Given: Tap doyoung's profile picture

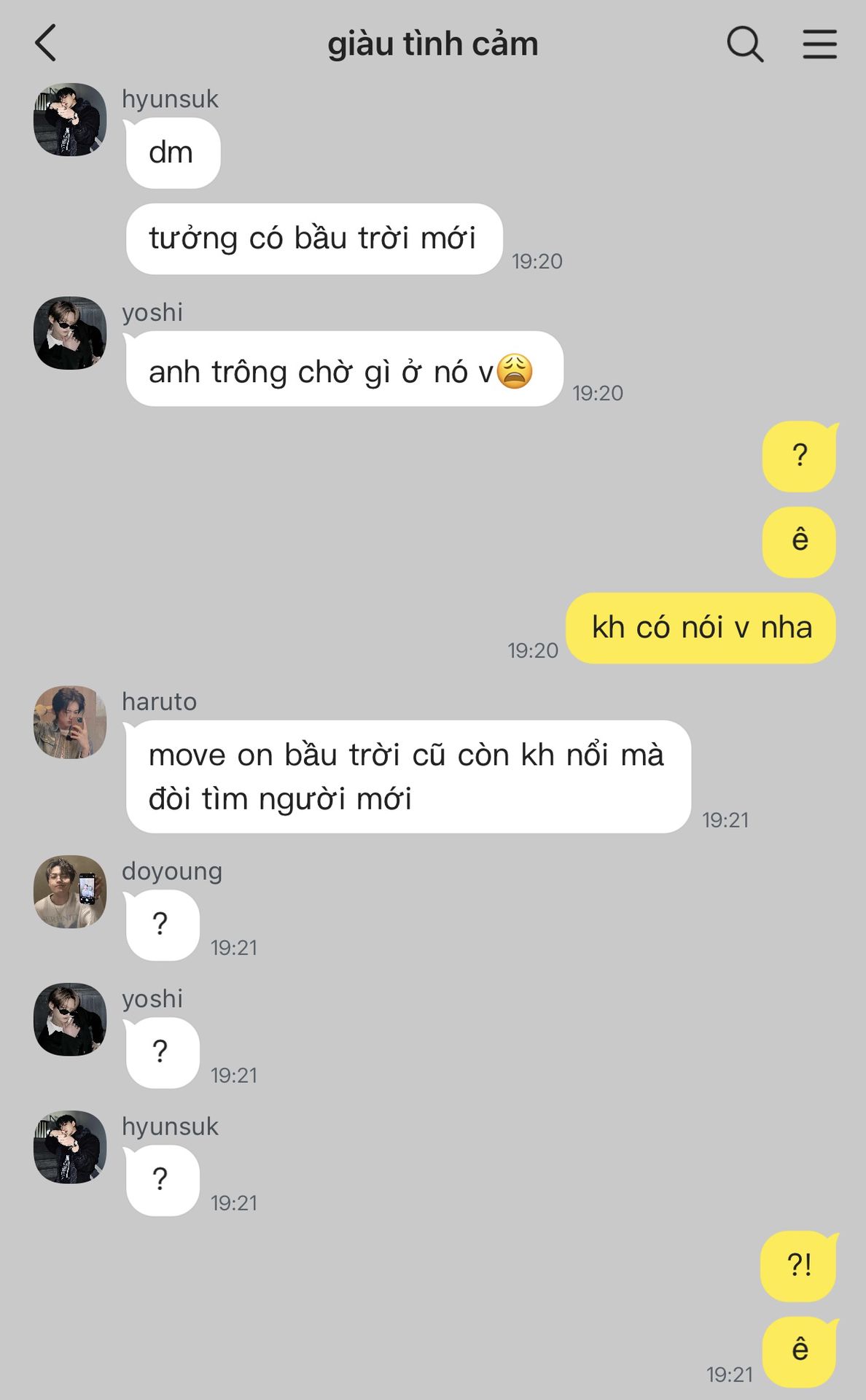Looking at the screenshot, I should click(x=70, y=892).
